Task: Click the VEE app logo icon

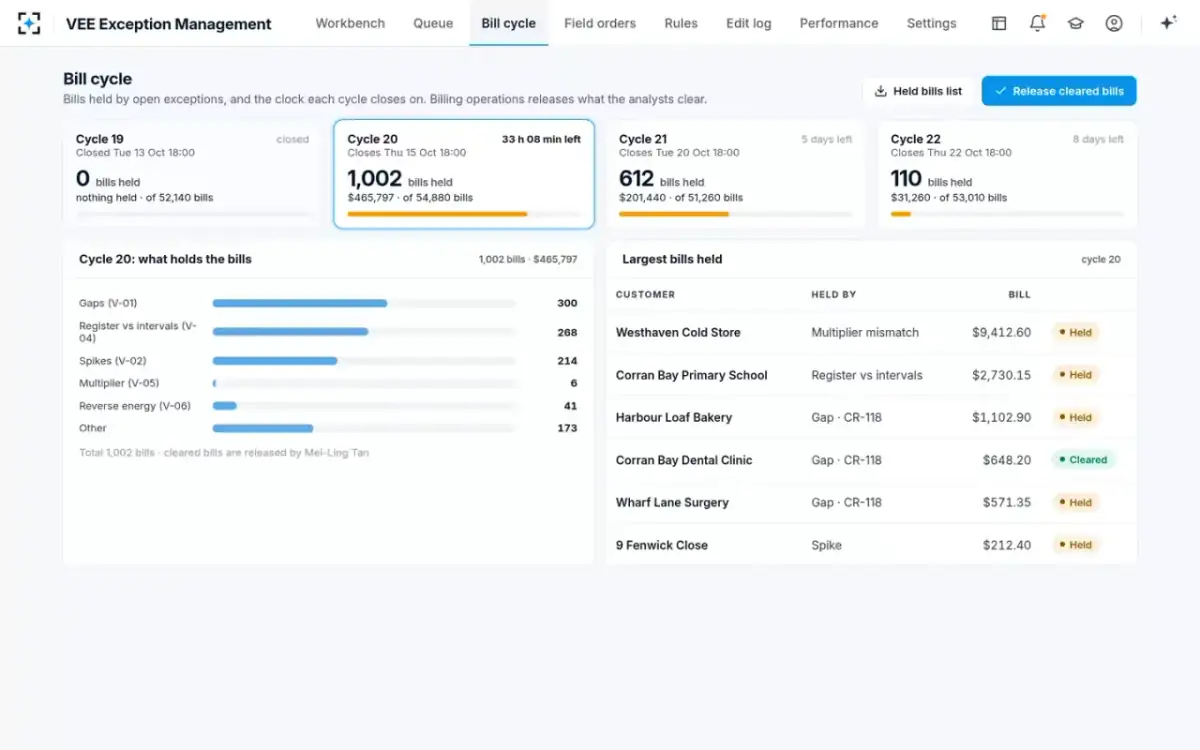Action: 29,23
